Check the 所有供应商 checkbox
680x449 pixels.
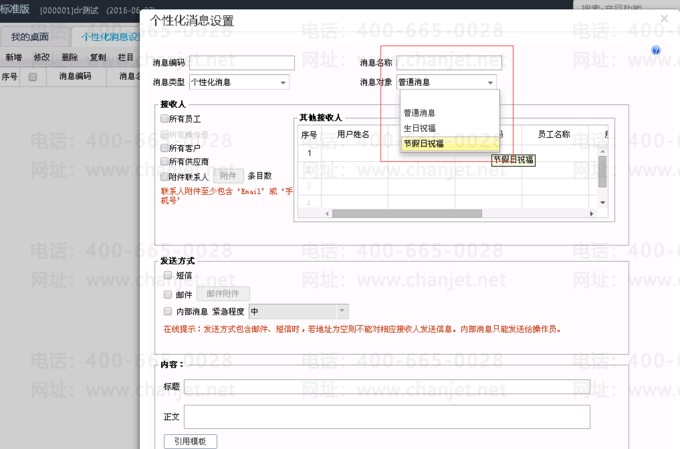[164, 161]
